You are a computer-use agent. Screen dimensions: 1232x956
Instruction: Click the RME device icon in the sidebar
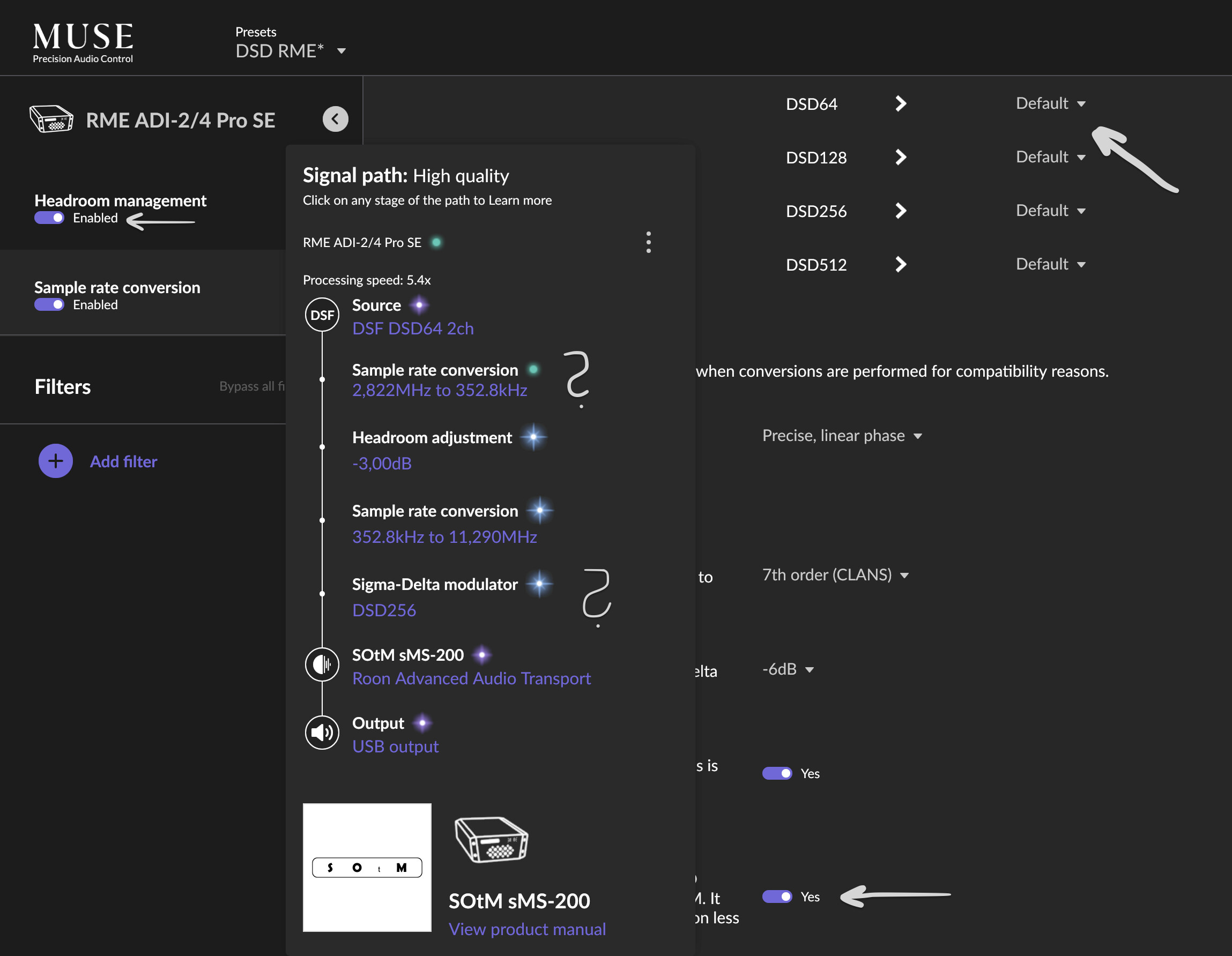(51, 119)
